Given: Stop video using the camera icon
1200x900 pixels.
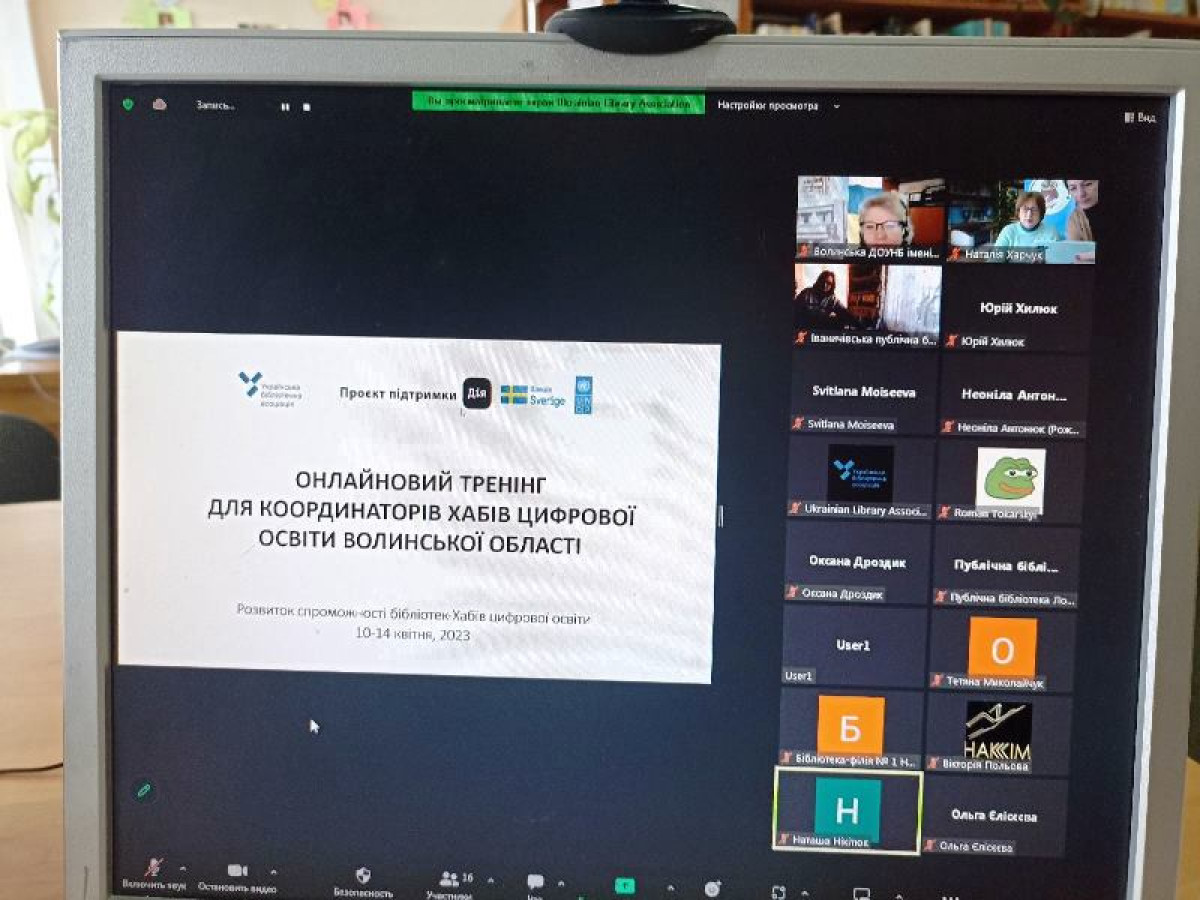Looking at the screenshot, I should 237,871.
